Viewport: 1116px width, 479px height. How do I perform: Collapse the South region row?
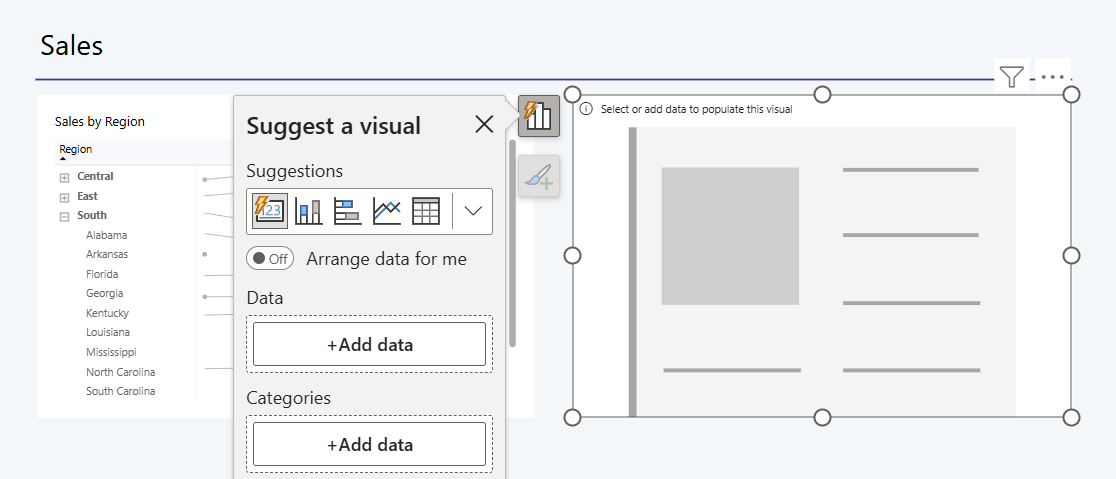pos(64,216)
